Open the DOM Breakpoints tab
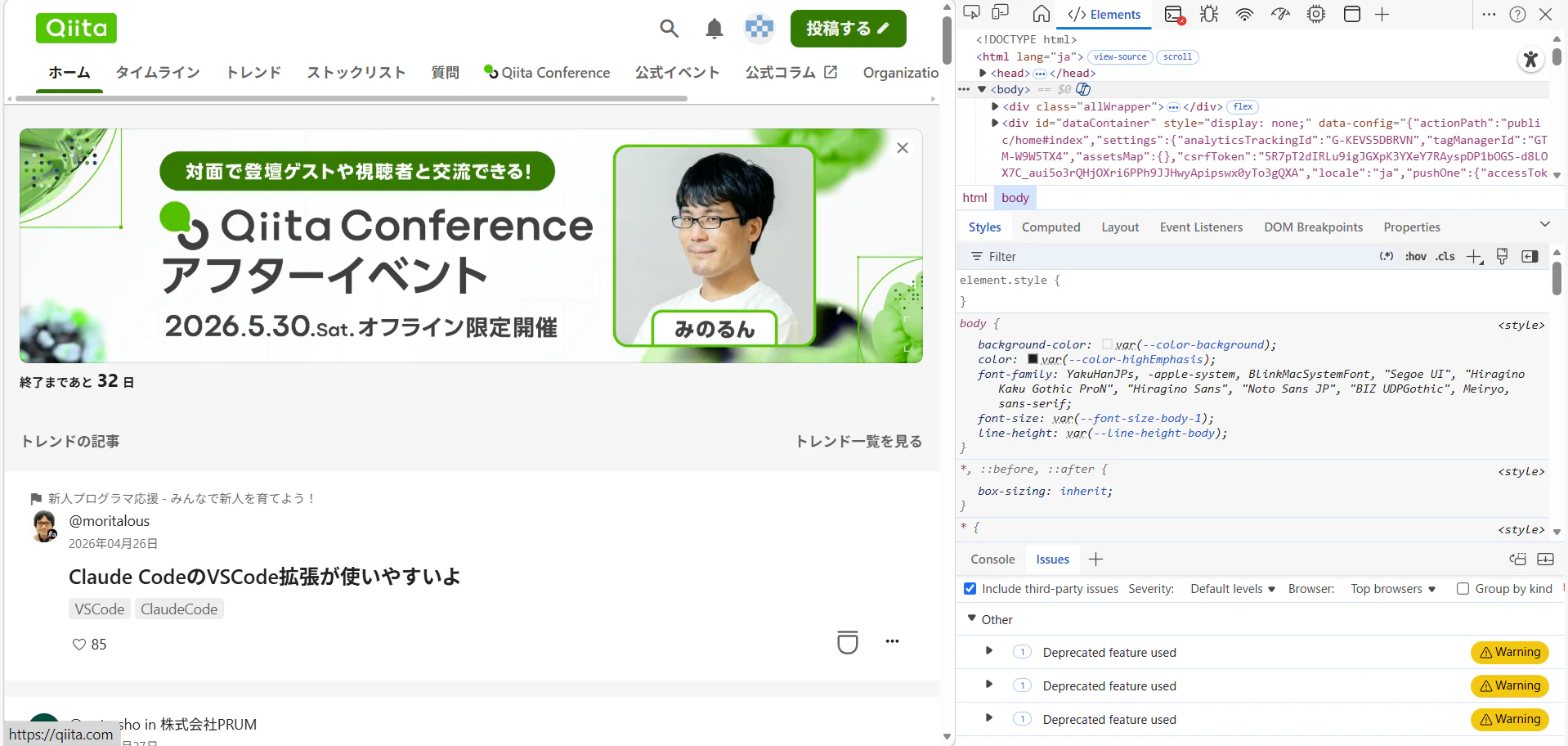Image resolution: width=1568 pixels, height=746 pixels. pos(1313,227)
